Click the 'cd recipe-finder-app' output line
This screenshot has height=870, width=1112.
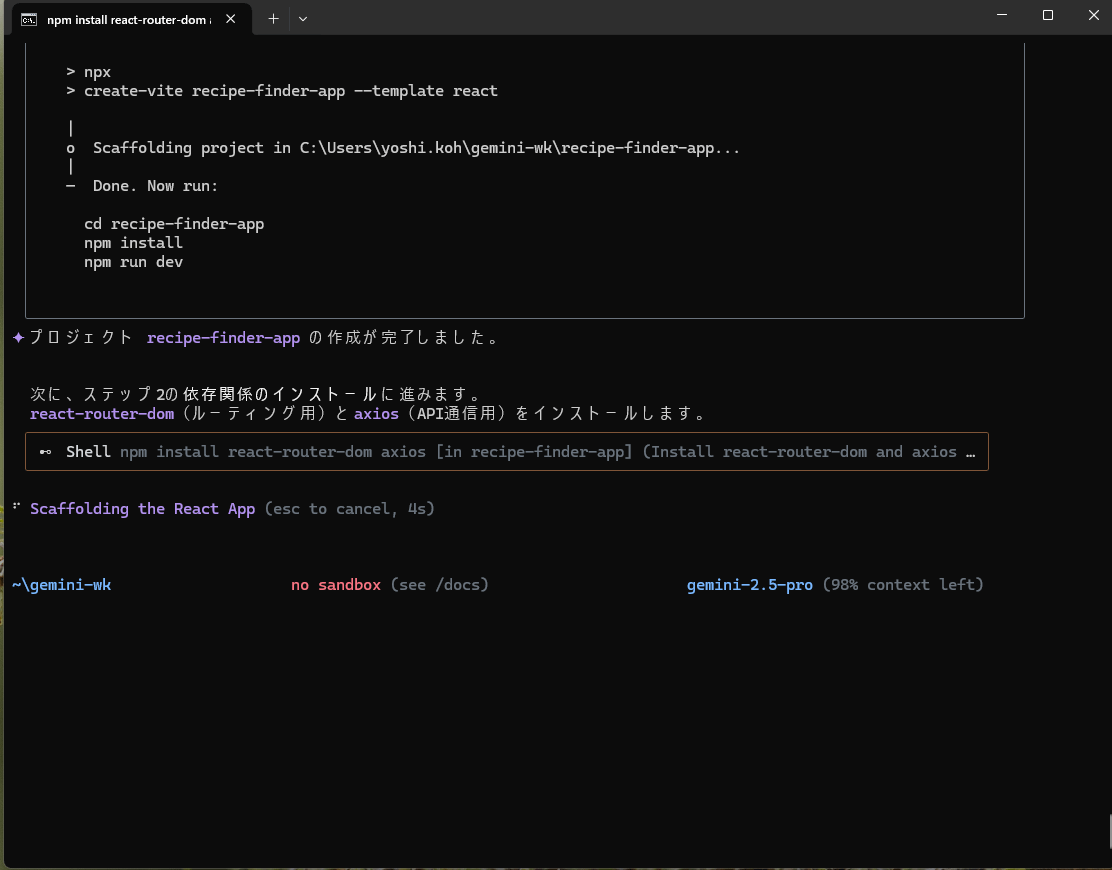coord(174,224)
